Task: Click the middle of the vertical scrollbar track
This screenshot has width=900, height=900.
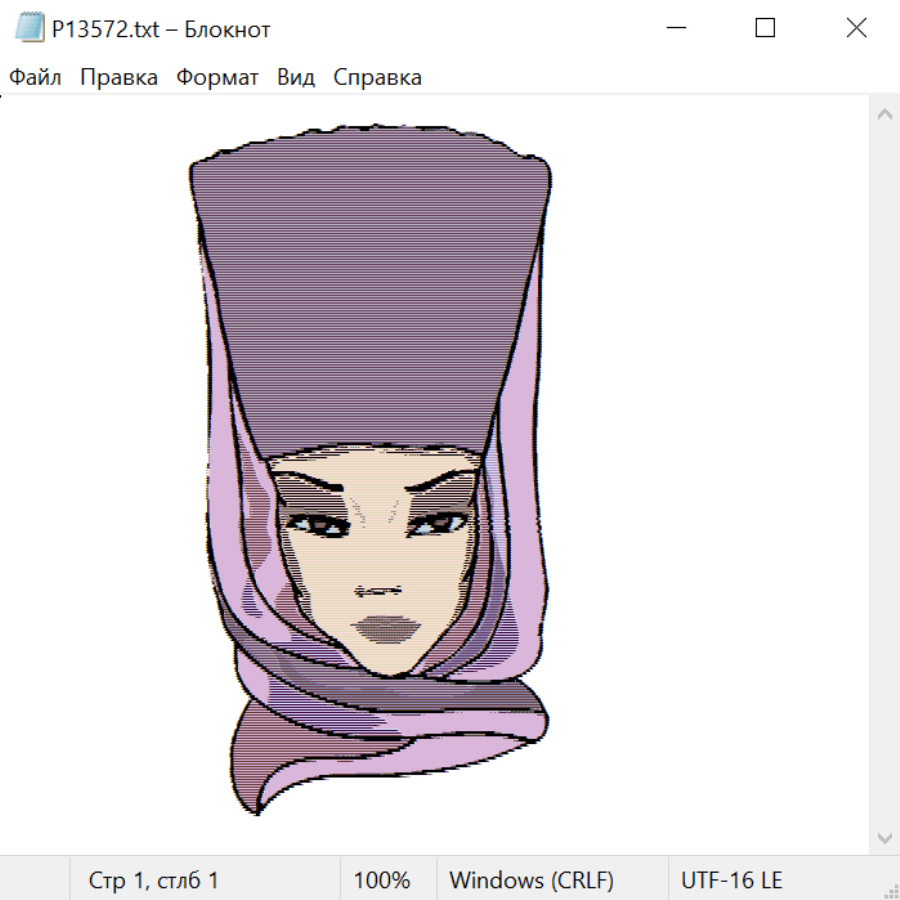Action: tap(884, 476)
